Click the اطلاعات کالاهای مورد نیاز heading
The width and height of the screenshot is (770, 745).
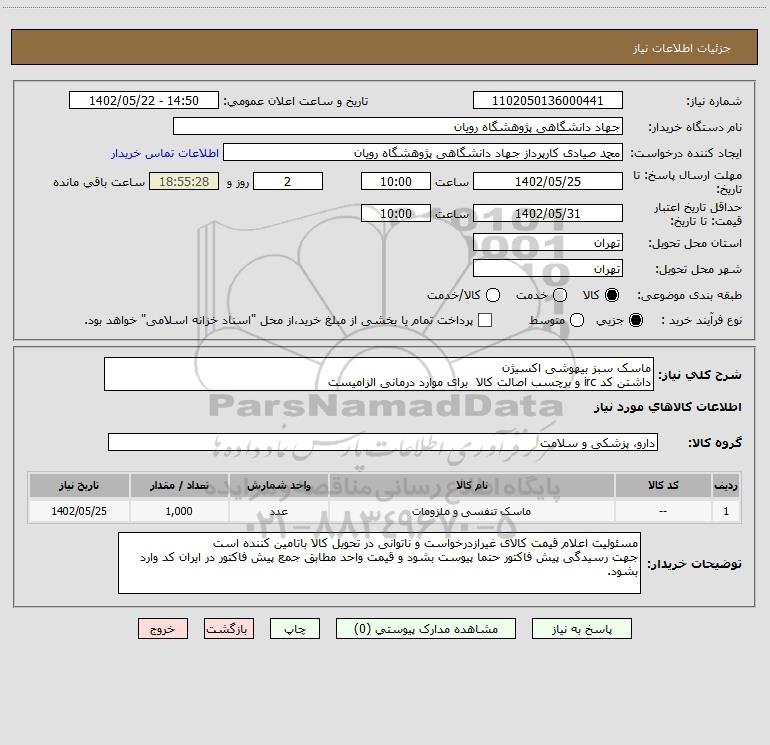click(x=667, y=407)
